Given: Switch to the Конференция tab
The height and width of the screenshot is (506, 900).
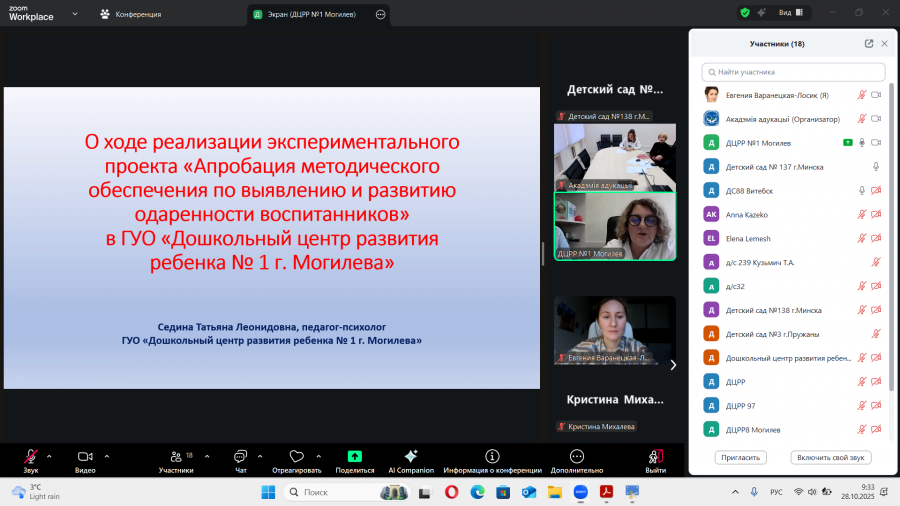Looking at the screenshot, I should coord(131,14).
